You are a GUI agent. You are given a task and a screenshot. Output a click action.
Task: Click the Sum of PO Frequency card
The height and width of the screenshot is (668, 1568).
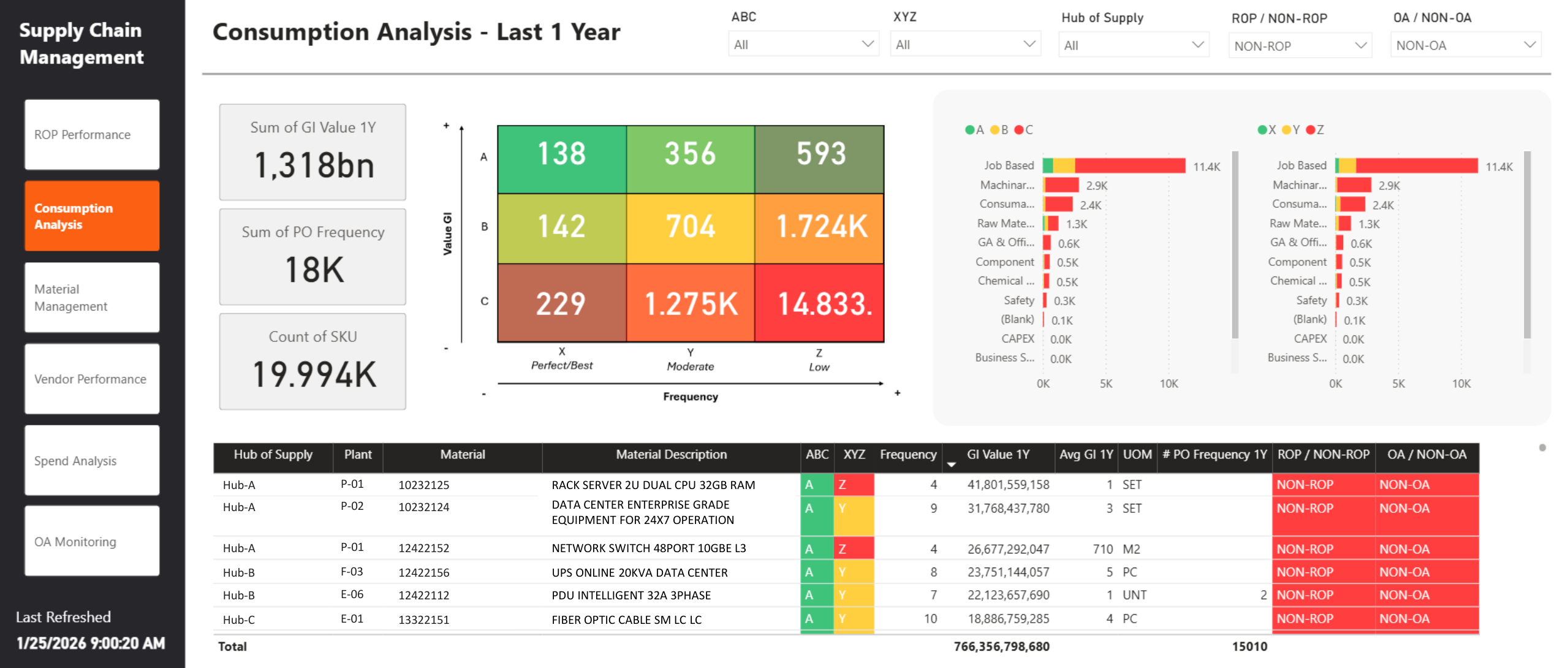[x=312, y=257]
